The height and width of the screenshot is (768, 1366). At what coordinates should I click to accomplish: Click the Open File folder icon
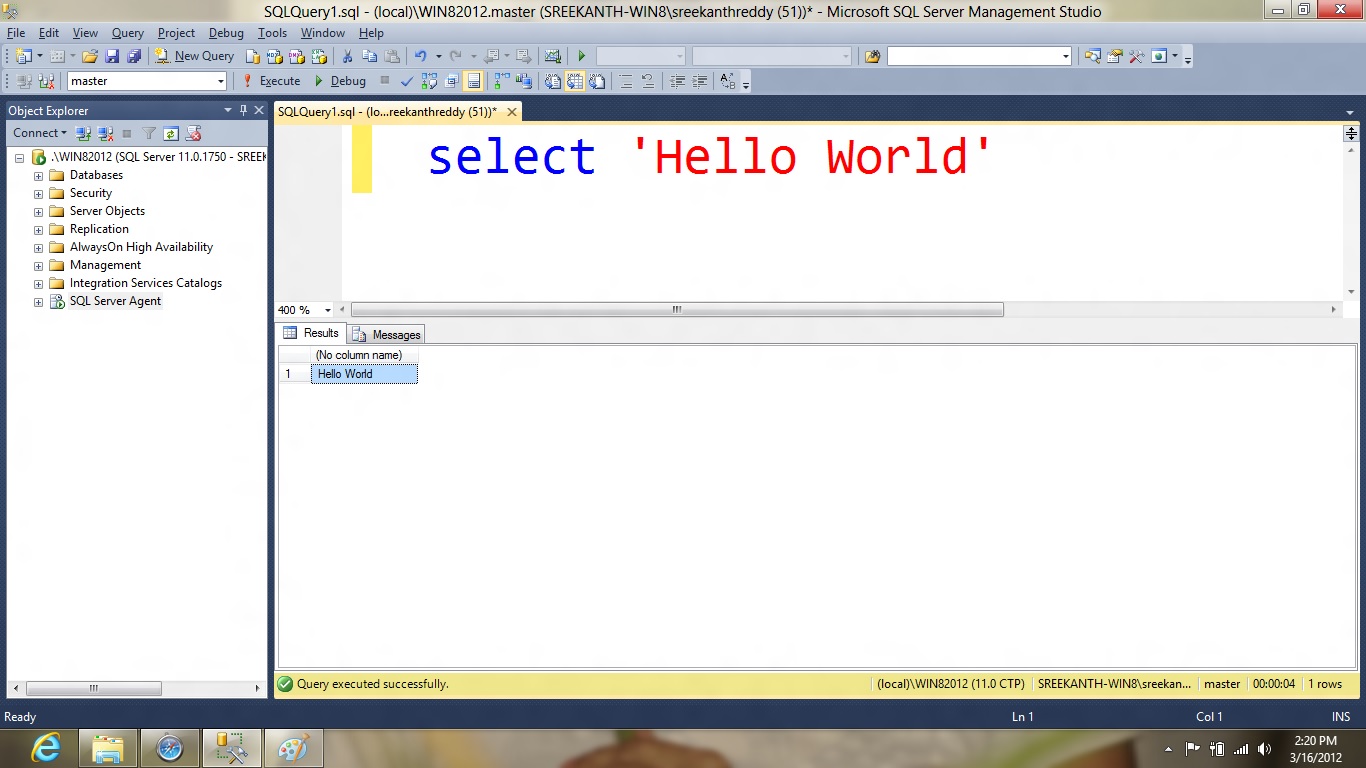[90, 56]
